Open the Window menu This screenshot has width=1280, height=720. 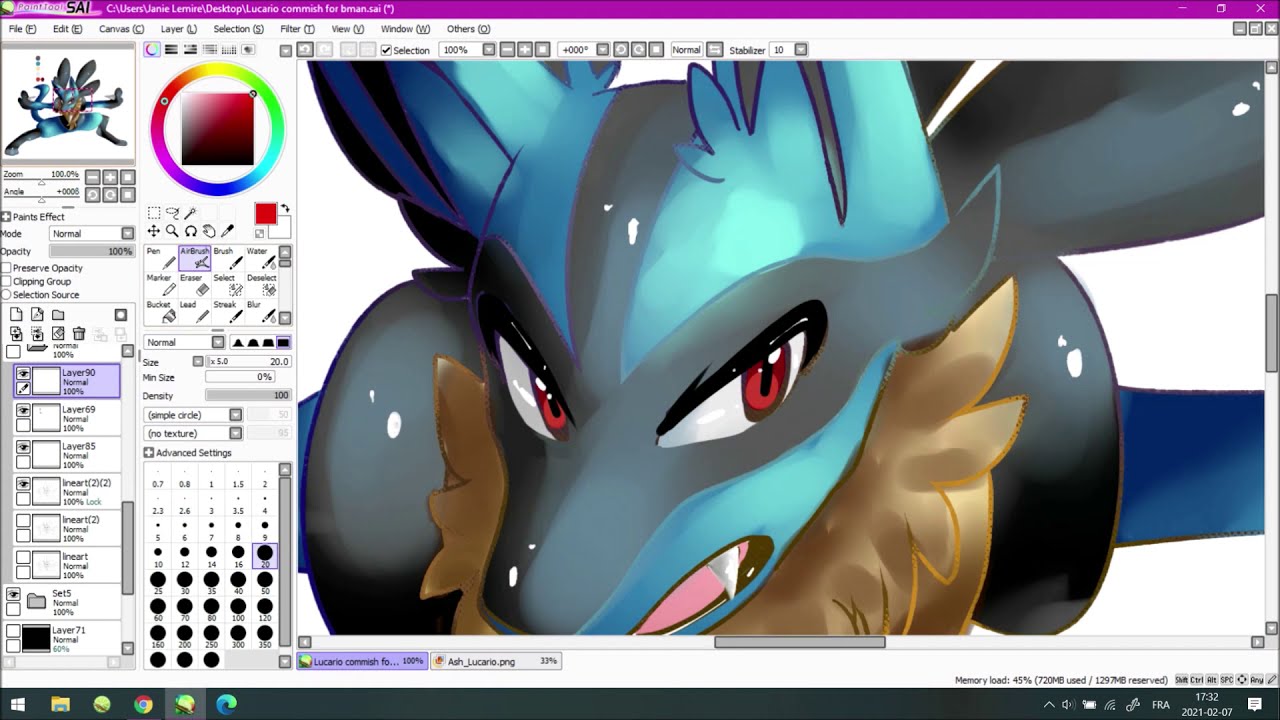tap(405, 29)
